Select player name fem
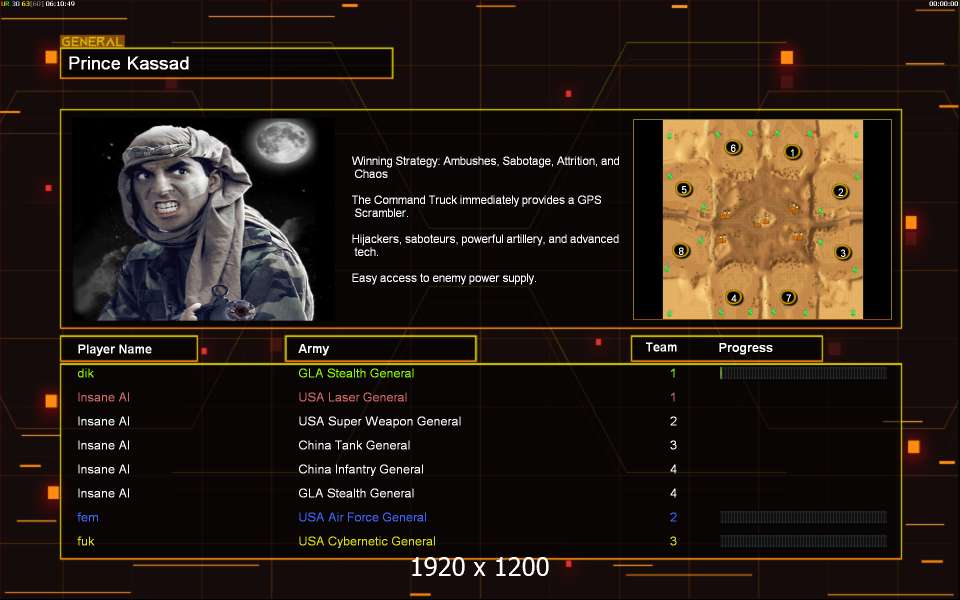The image size is (960, 600). 88,517
